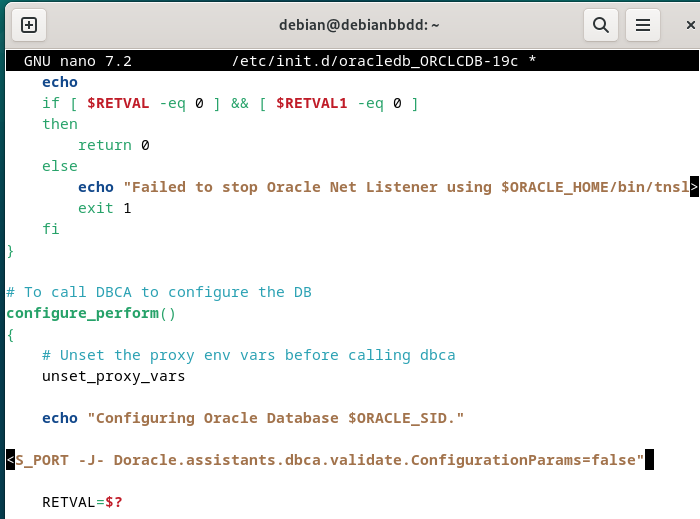Image resolution: width=700 pixels, height=519 pixels.
Task: Click the '# Unset the proxy env vars' comment
Action: coord(249,355)
